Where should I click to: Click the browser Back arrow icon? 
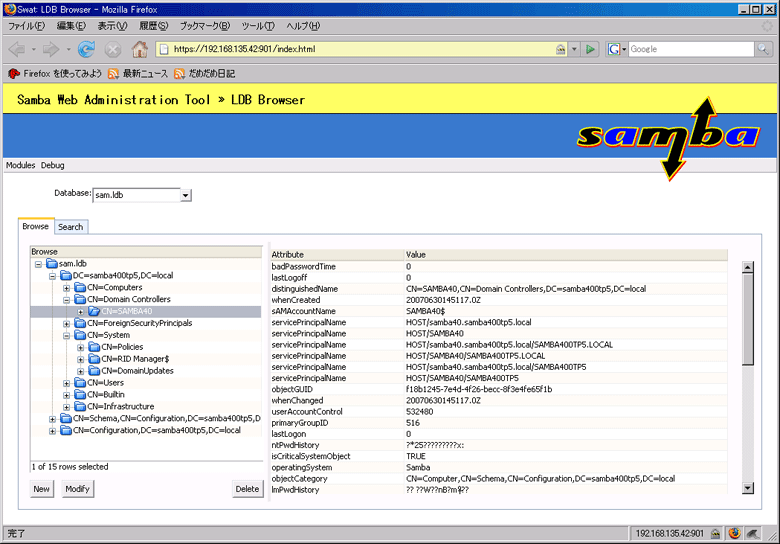coord(17,49)
